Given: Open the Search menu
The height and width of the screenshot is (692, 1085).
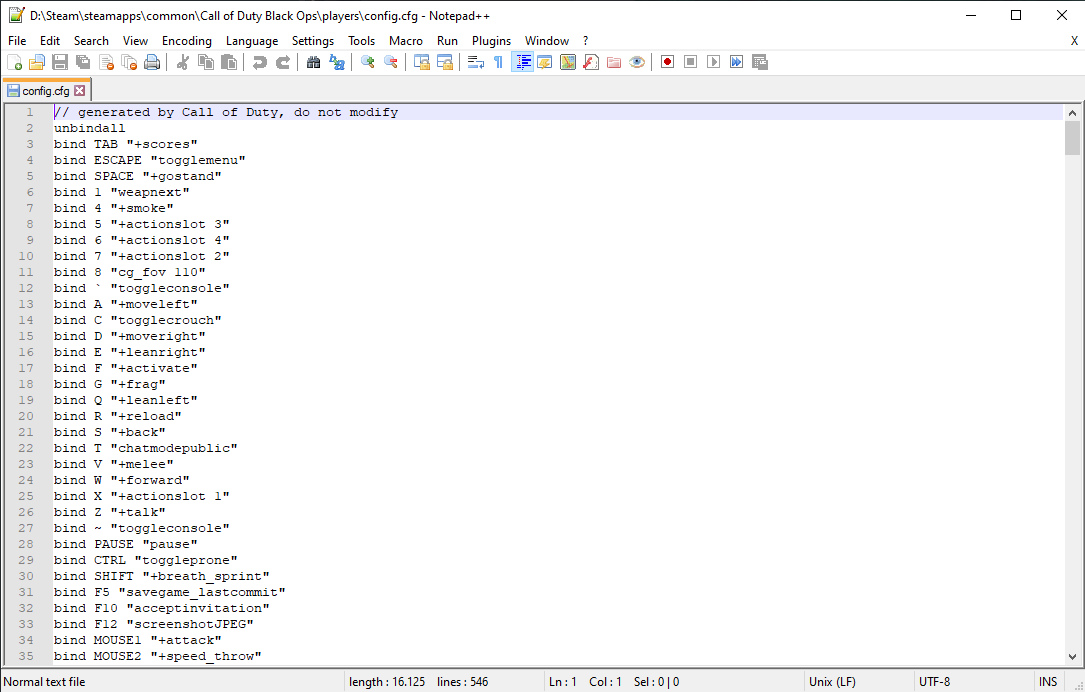Looking at the screenshot, I should click(91, 41).
